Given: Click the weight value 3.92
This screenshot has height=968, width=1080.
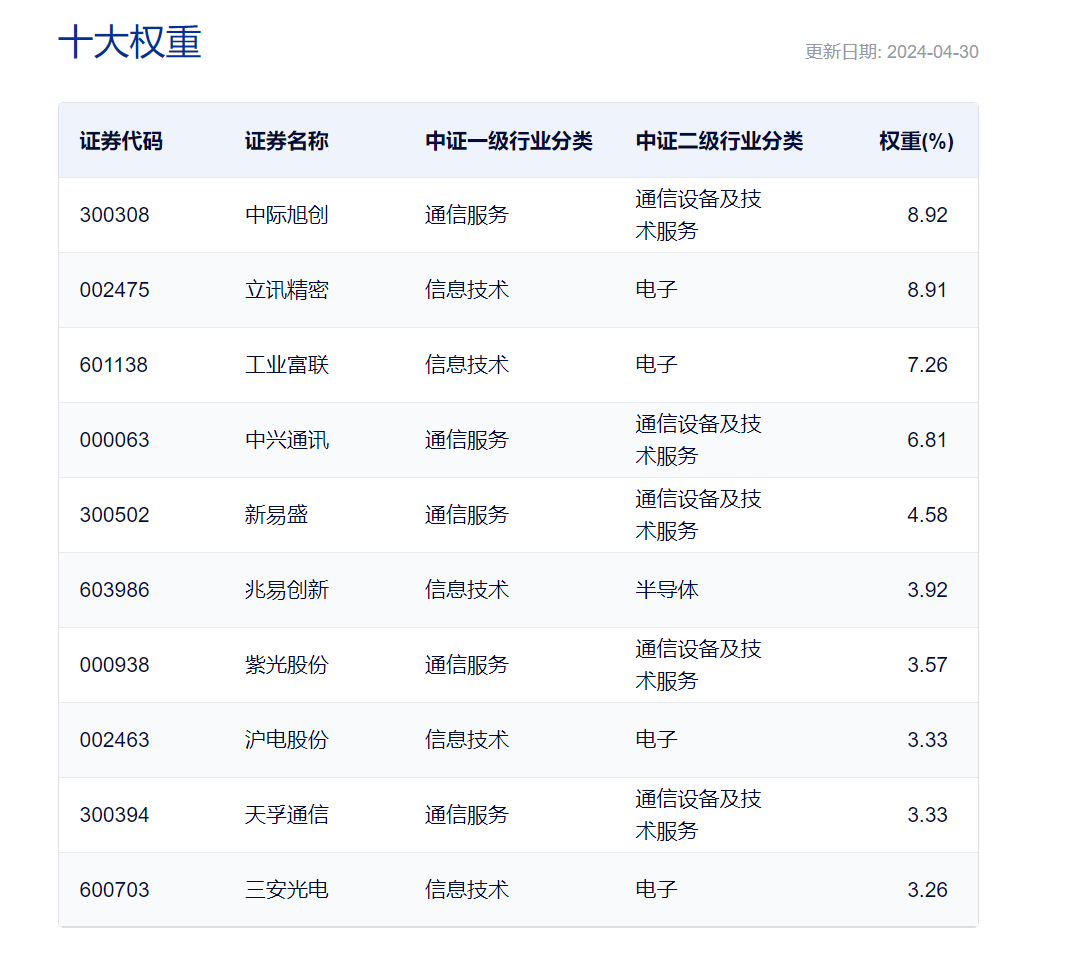Looking at the screenshot, I should tap(927, 590).
